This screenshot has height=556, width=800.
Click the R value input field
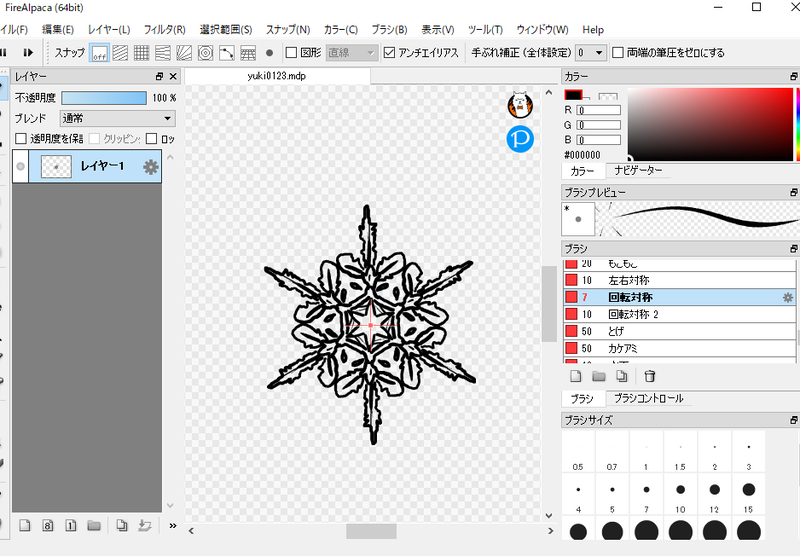598,110
